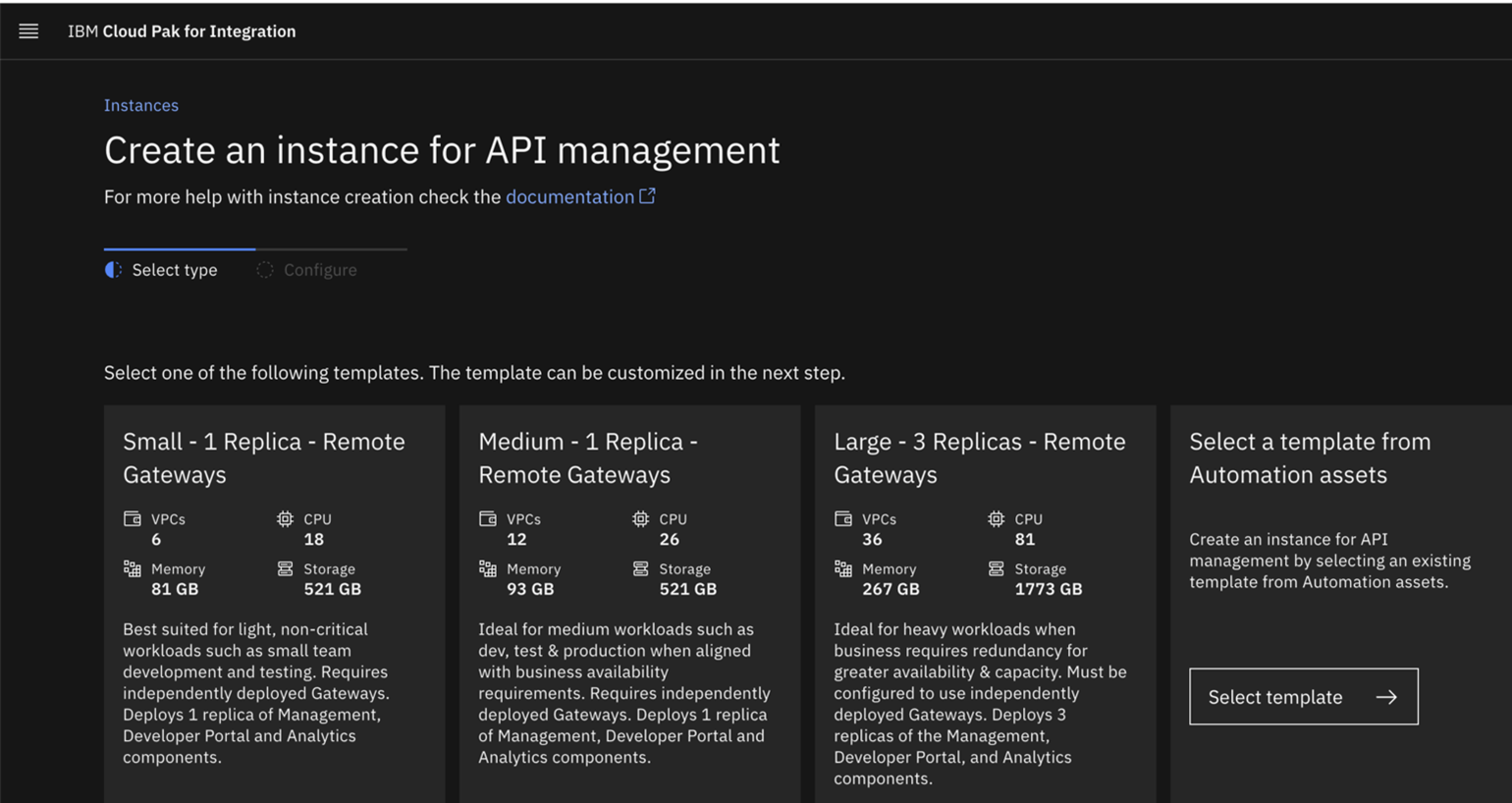The height and width of the screenshot is (803, 1512).
Task: Open the documentation link
Action: click(x=567, y=196)
